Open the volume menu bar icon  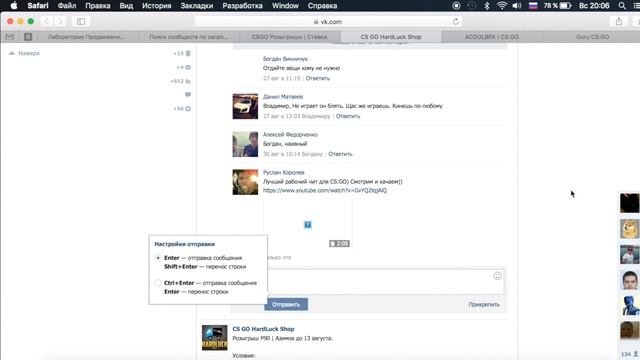517,6
